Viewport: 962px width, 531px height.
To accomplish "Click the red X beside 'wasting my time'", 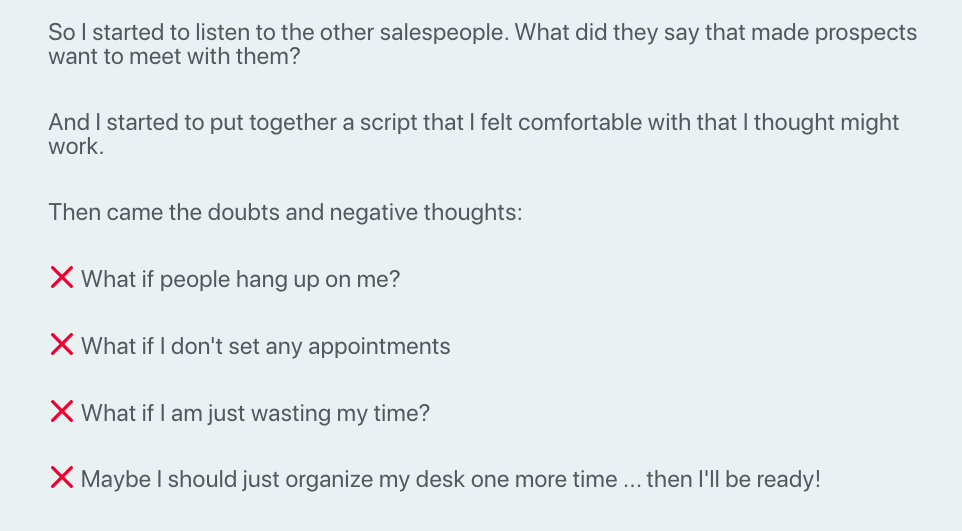I will [x=62, y=411].
